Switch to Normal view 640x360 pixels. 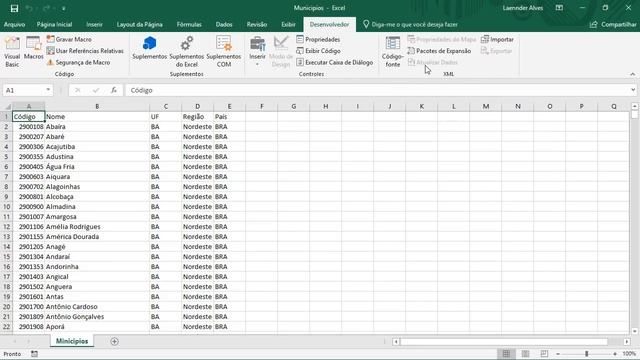[506, 353]
